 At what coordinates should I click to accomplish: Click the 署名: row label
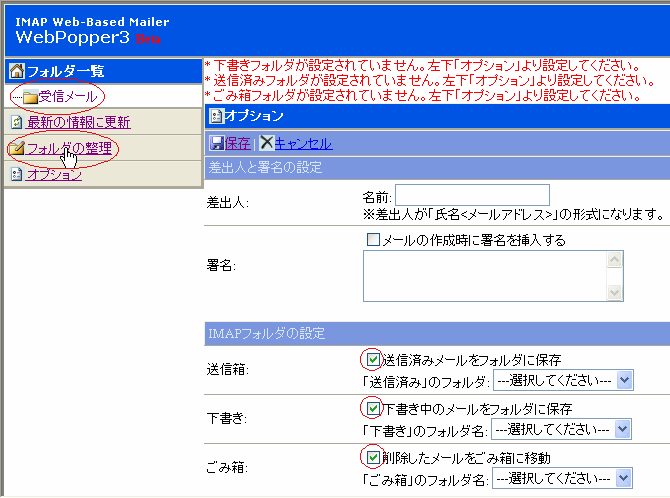[x=221, y=265]
